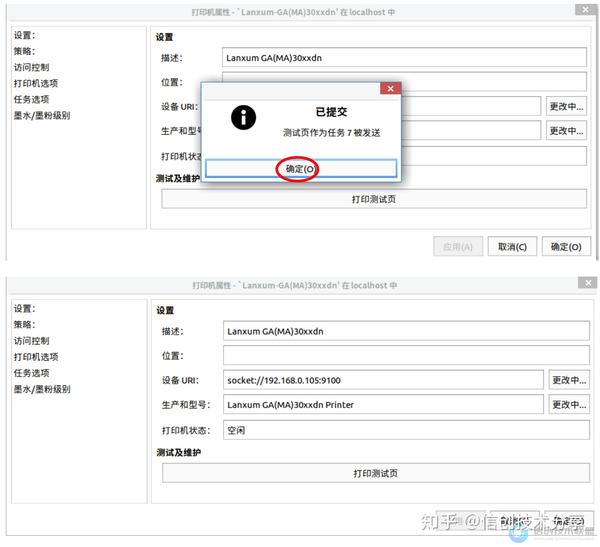This screenshot has width=600, height=547.
Task: Confirm the test page submitted dialog
Action: (301, 168)
